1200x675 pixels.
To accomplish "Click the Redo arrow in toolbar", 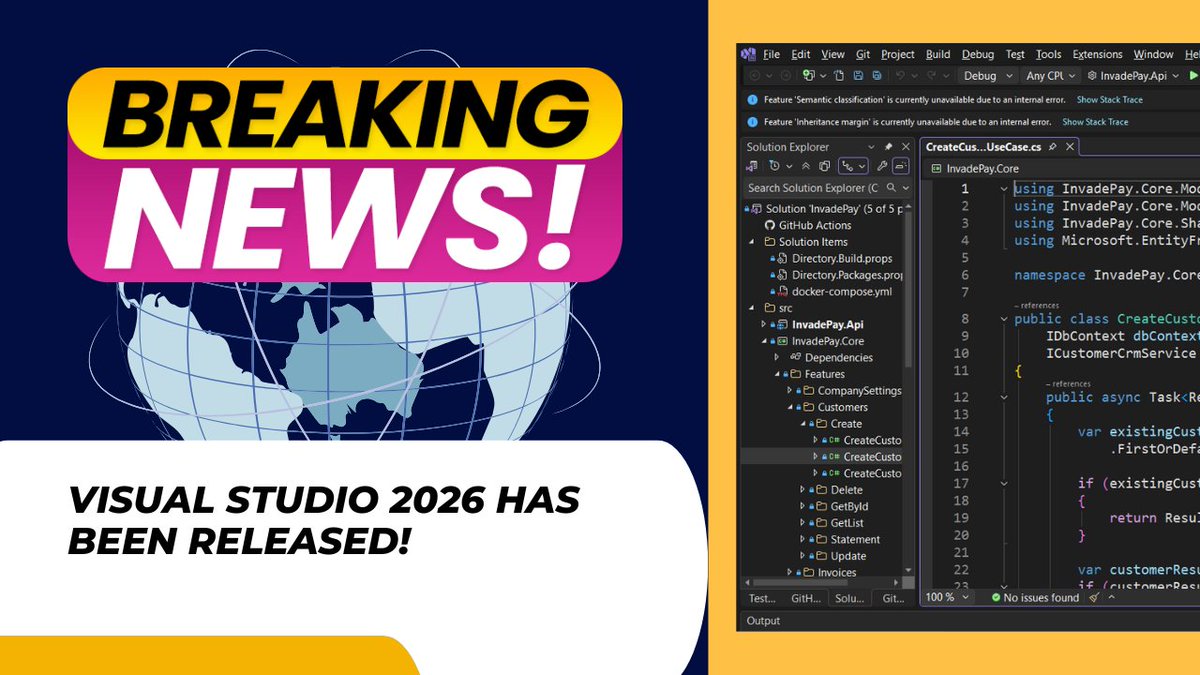I will coord(931,75).
